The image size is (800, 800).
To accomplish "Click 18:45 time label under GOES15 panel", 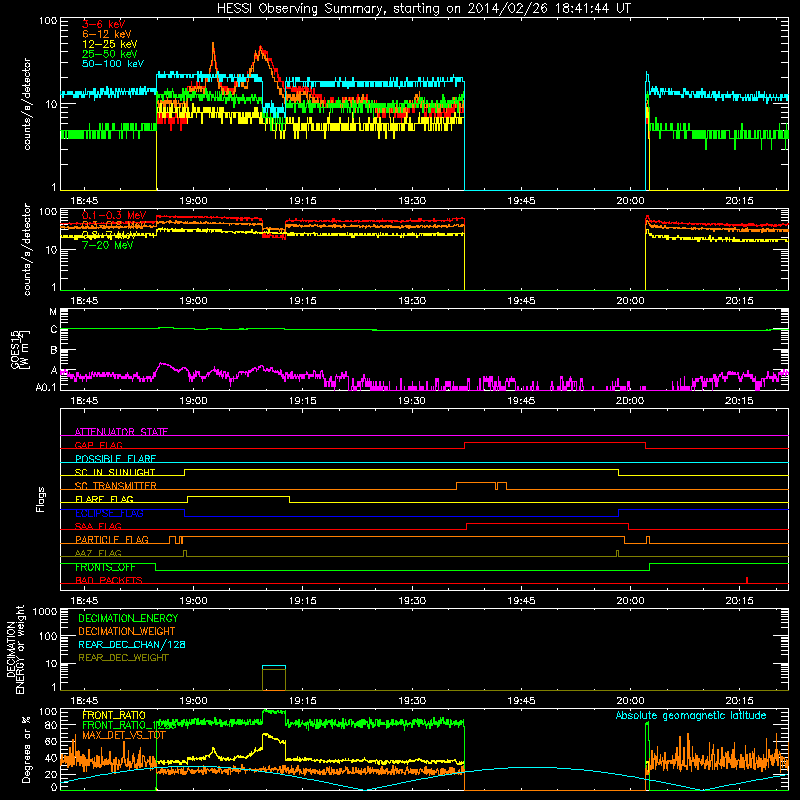I will pos(84,401).
